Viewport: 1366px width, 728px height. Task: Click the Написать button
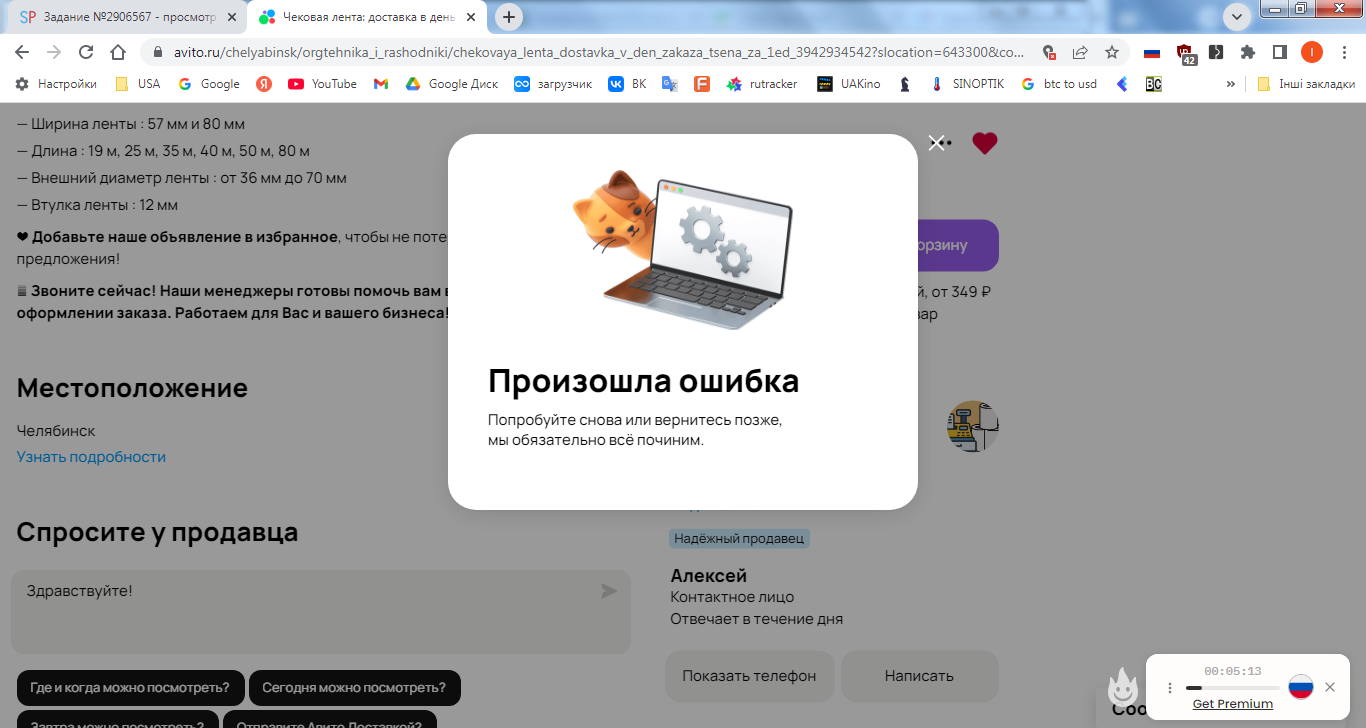coord(919,676)
